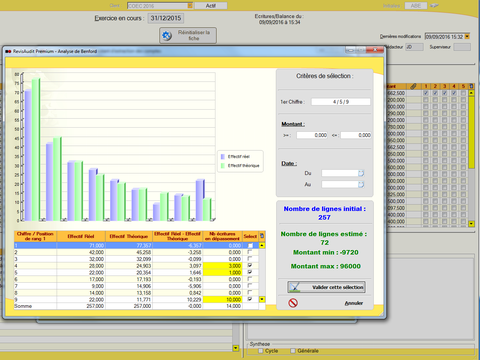Click the Effectif Réel - Effectif Théorique header
480x360 pixels.
(x=177, y=236)
